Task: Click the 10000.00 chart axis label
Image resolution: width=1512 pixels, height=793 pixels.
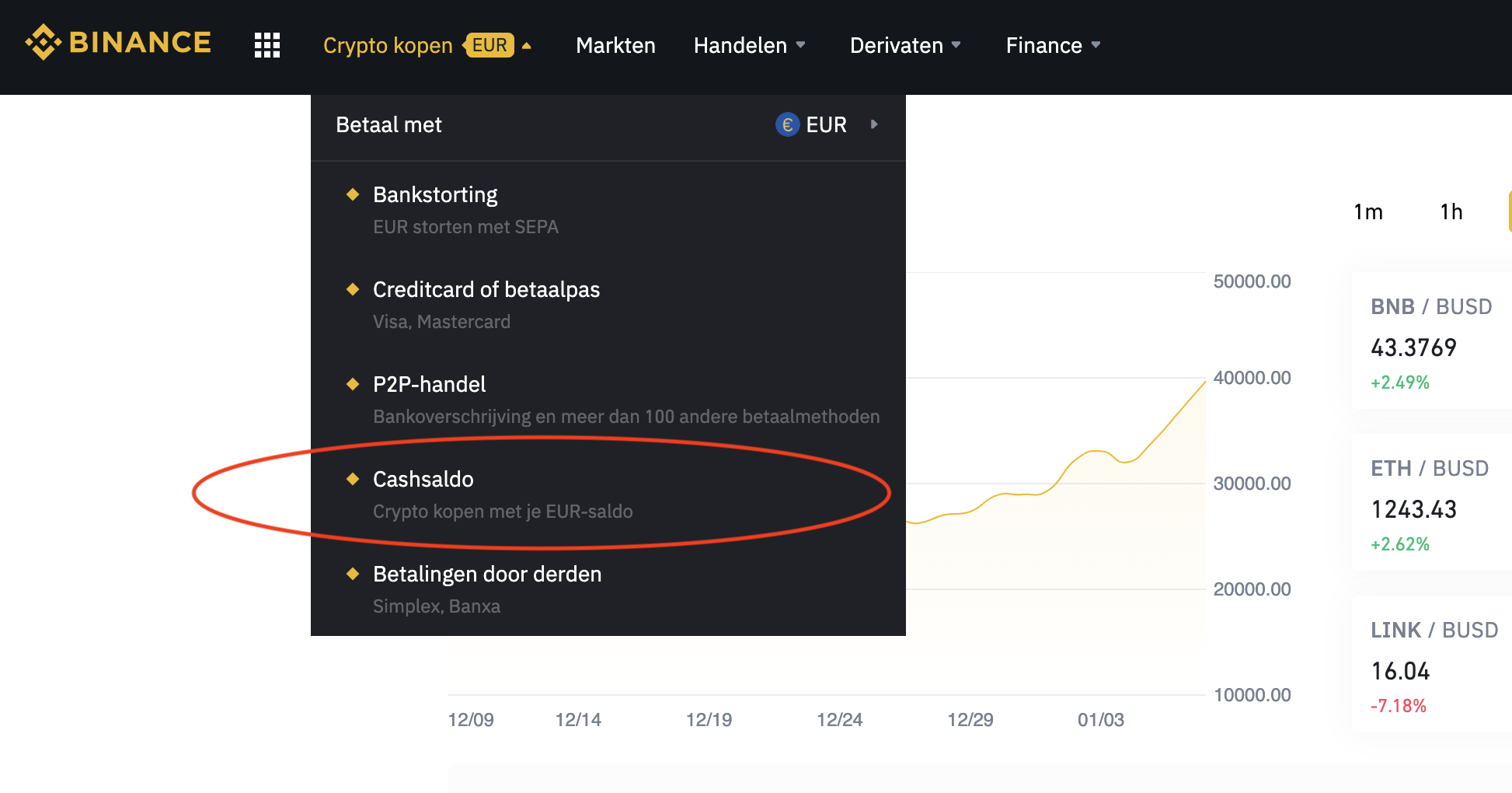Action: [x=1252, y=695]
